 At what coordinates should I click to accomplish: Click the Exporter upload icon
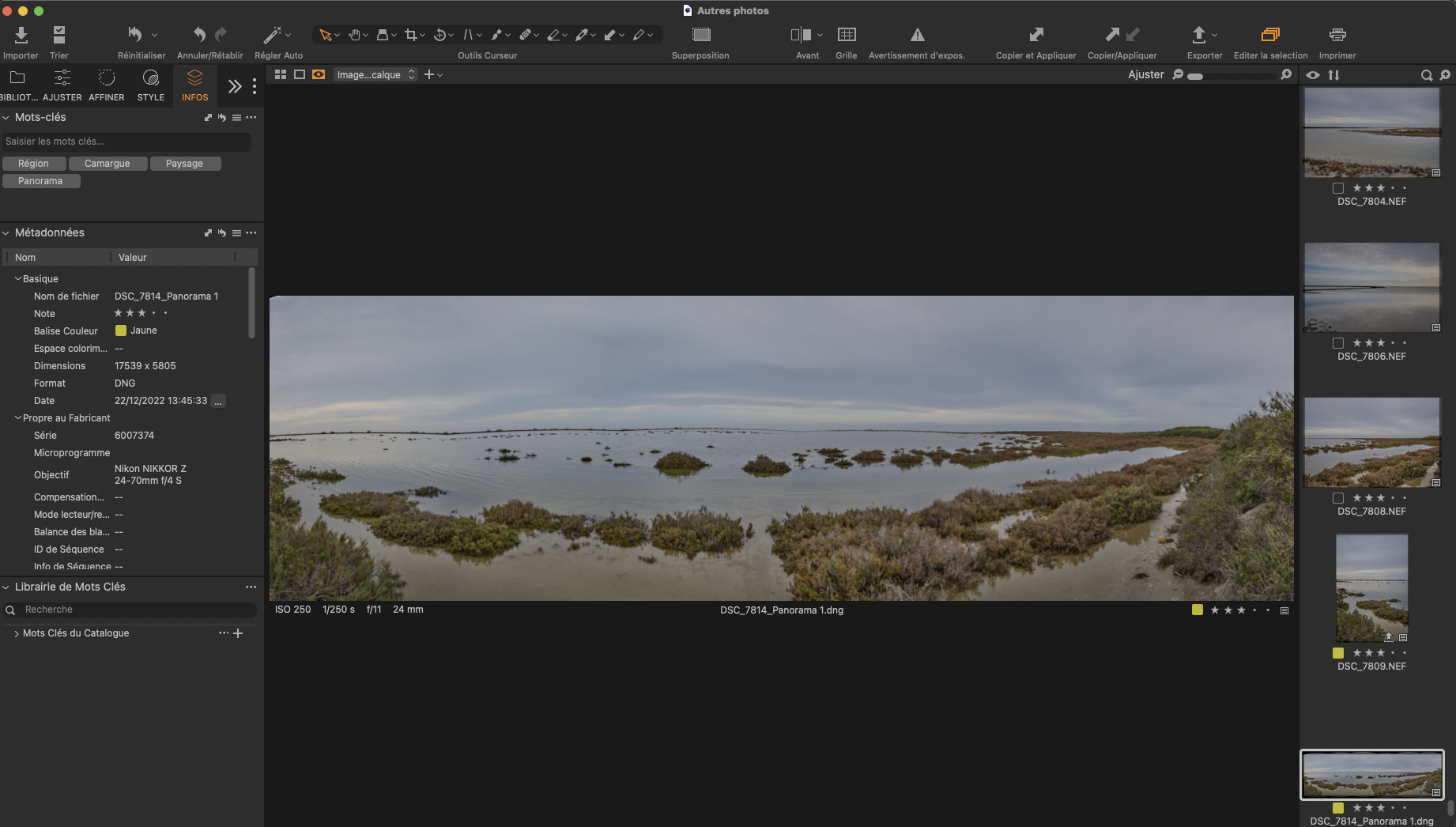[1199, 35]
